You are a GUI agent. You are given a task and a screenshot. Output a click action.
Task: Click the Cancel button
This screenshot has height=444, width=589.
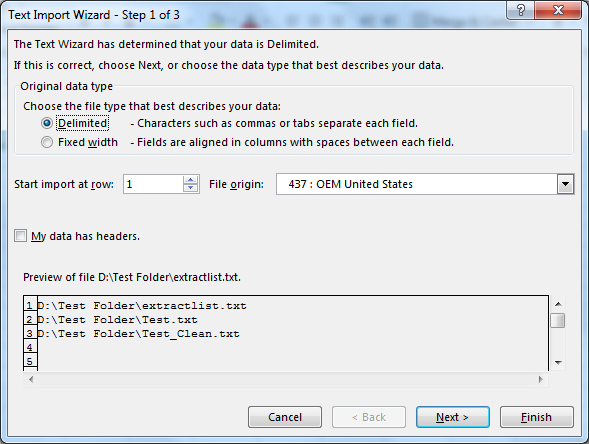pos(285,417)
